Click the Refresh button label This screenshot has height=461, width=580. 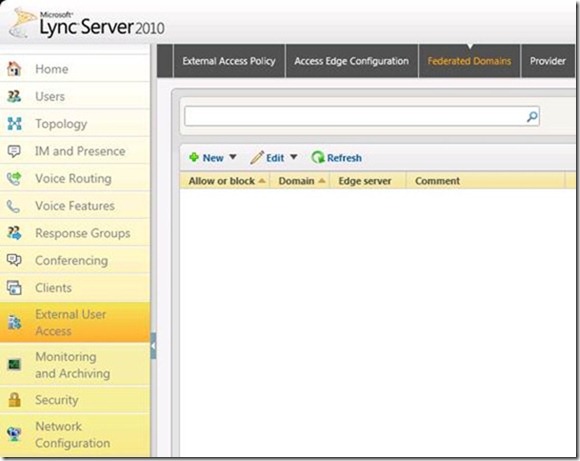[344, 158]
